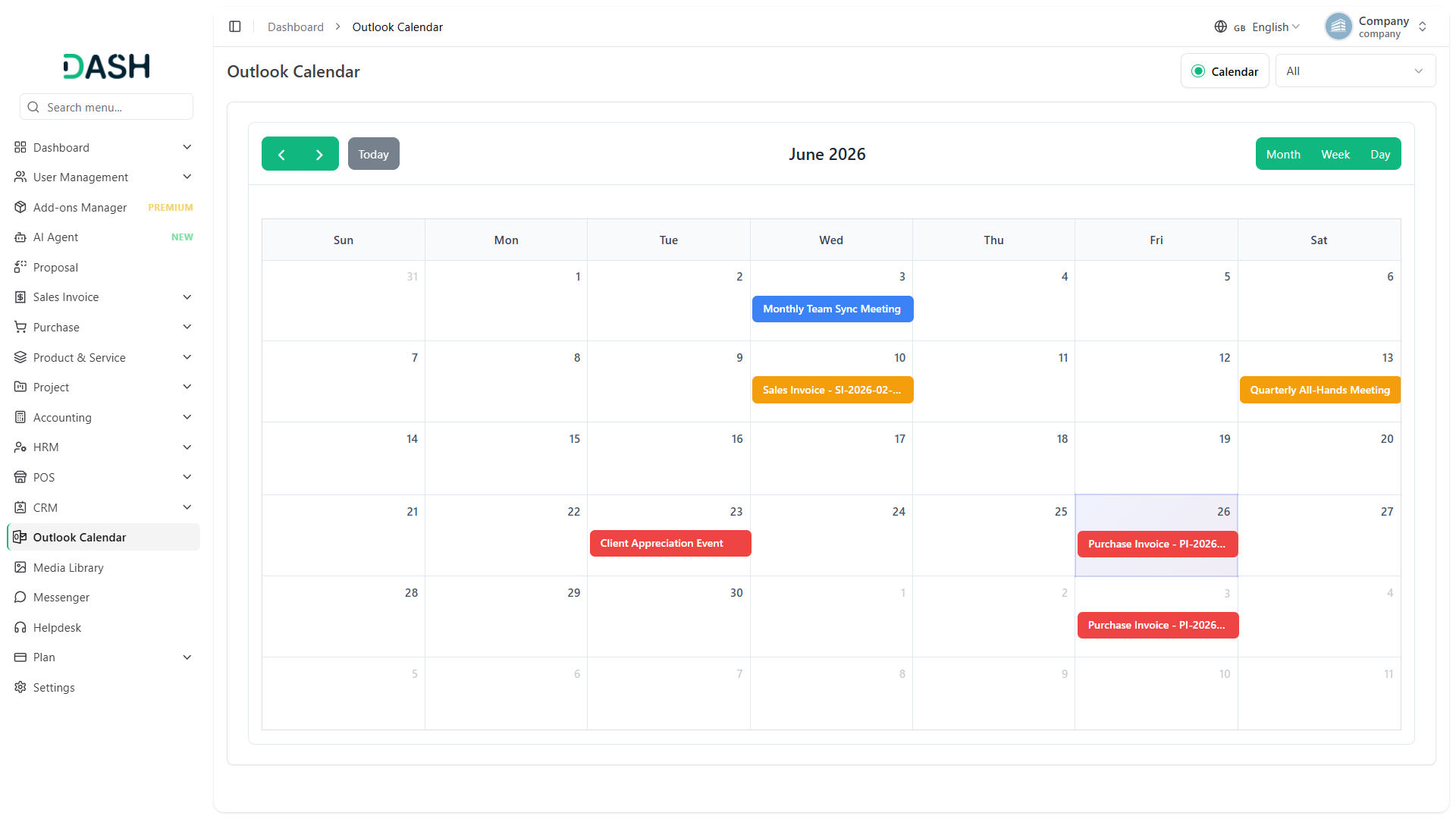Click the company avatar image
Screen dimensions: 1456x819
pos(1338,27)
